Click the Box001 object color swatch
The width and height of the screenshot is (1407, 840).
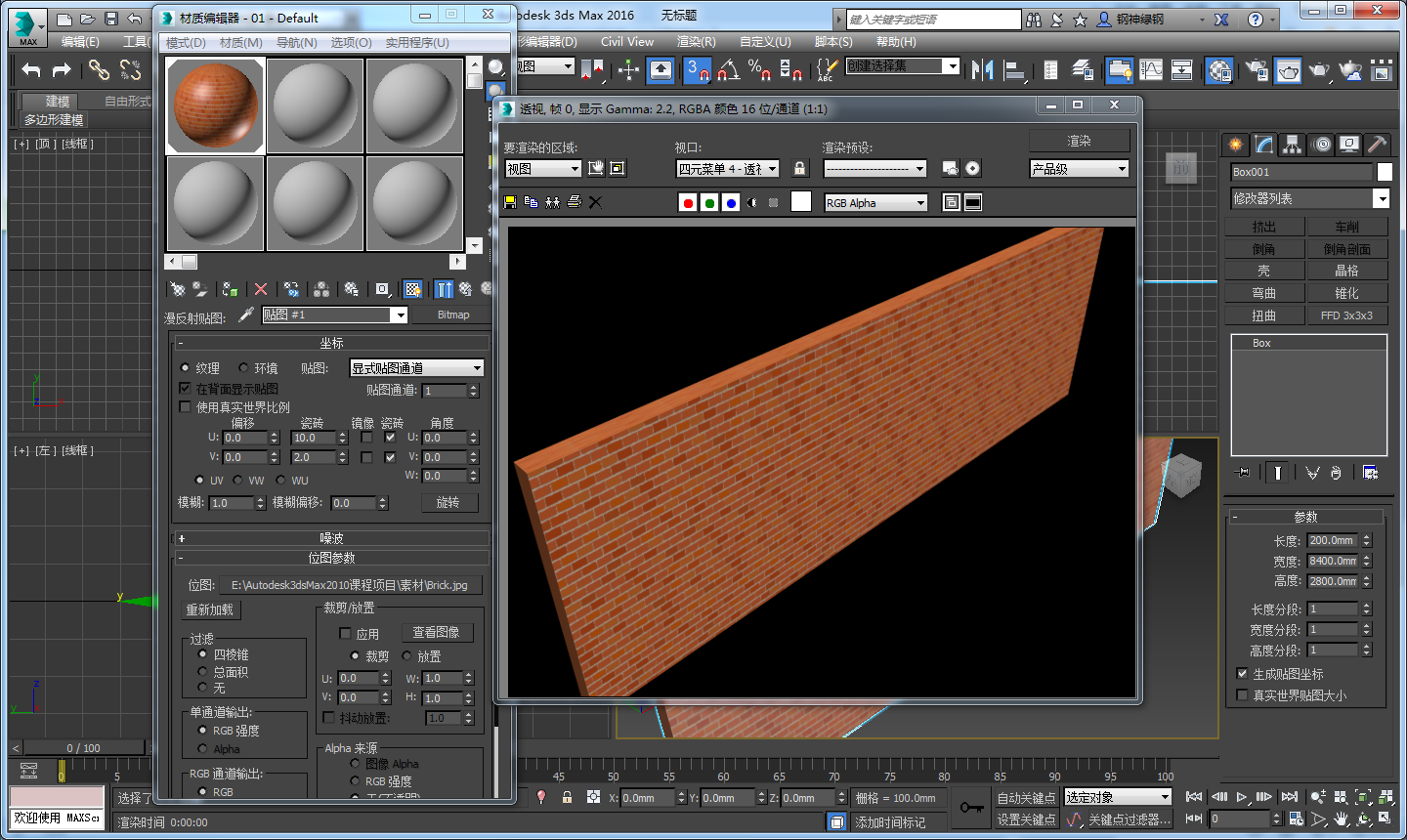pyautogui.click(x=1385, y=172)
